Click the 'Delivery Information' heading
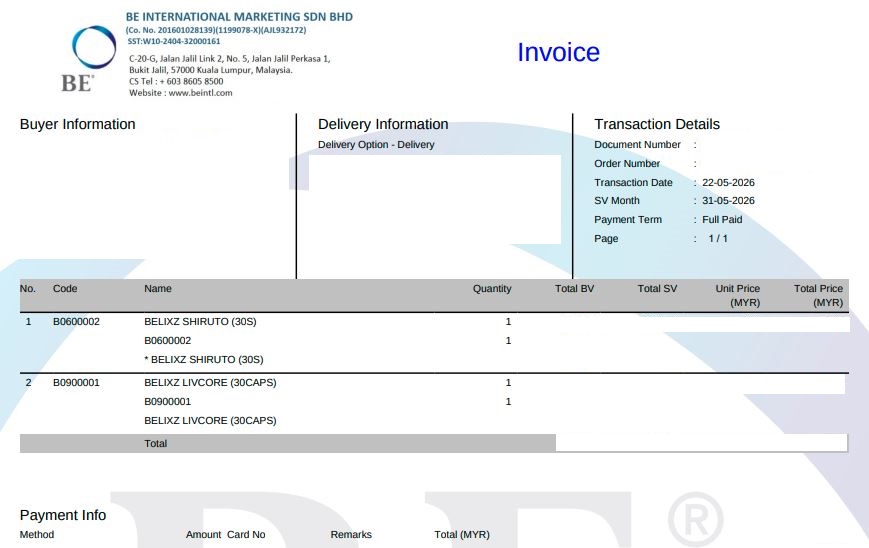 click(383, 124)
